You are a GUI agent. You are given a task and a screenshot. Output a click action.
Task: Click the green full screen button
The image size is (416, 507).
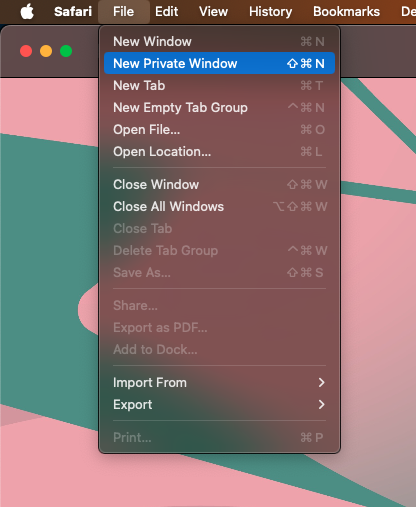click(x=66, y=51)
